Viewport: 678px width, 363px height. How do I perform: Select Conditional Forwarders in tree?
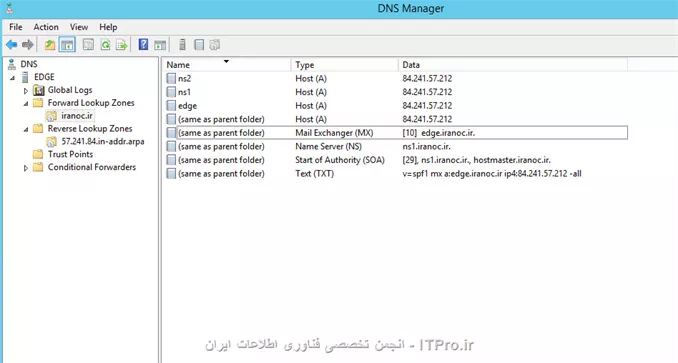[92, 167]
